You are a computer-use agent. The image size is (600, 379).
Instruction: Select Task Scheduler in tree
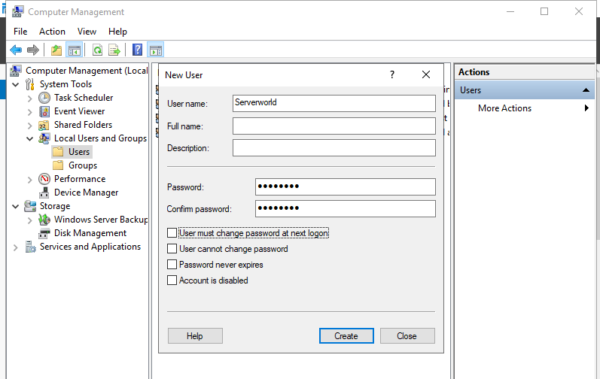[83, 98]
